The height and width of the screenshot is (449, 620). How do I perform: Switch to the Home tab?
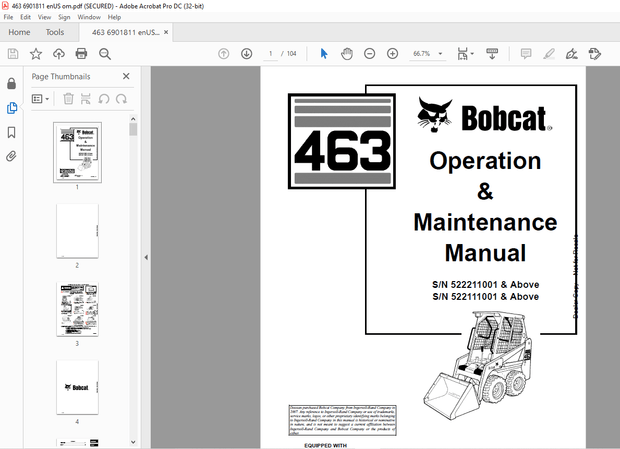(19, 32)
